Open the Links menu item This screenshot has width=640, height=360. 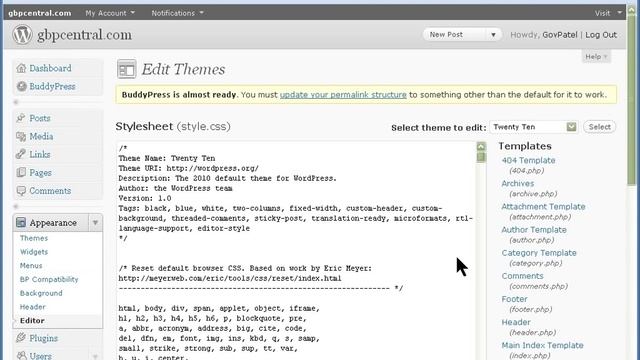pyautogui.click(x=40, y=154)
